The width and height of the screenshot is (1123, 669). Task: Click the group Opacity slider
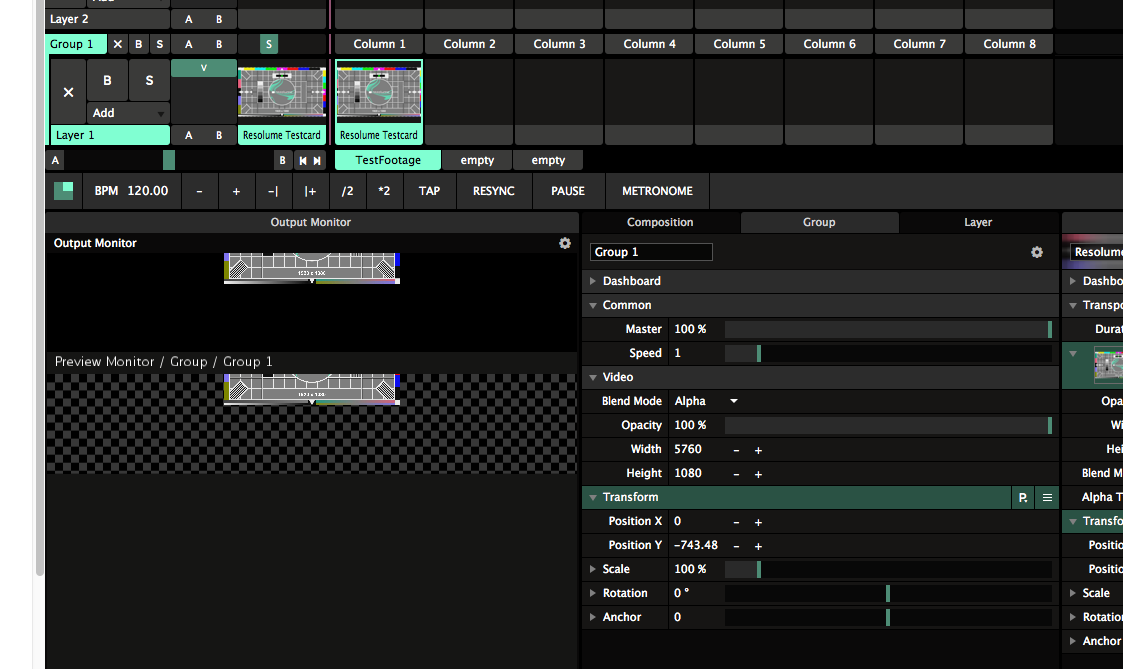tap(888, 425)
